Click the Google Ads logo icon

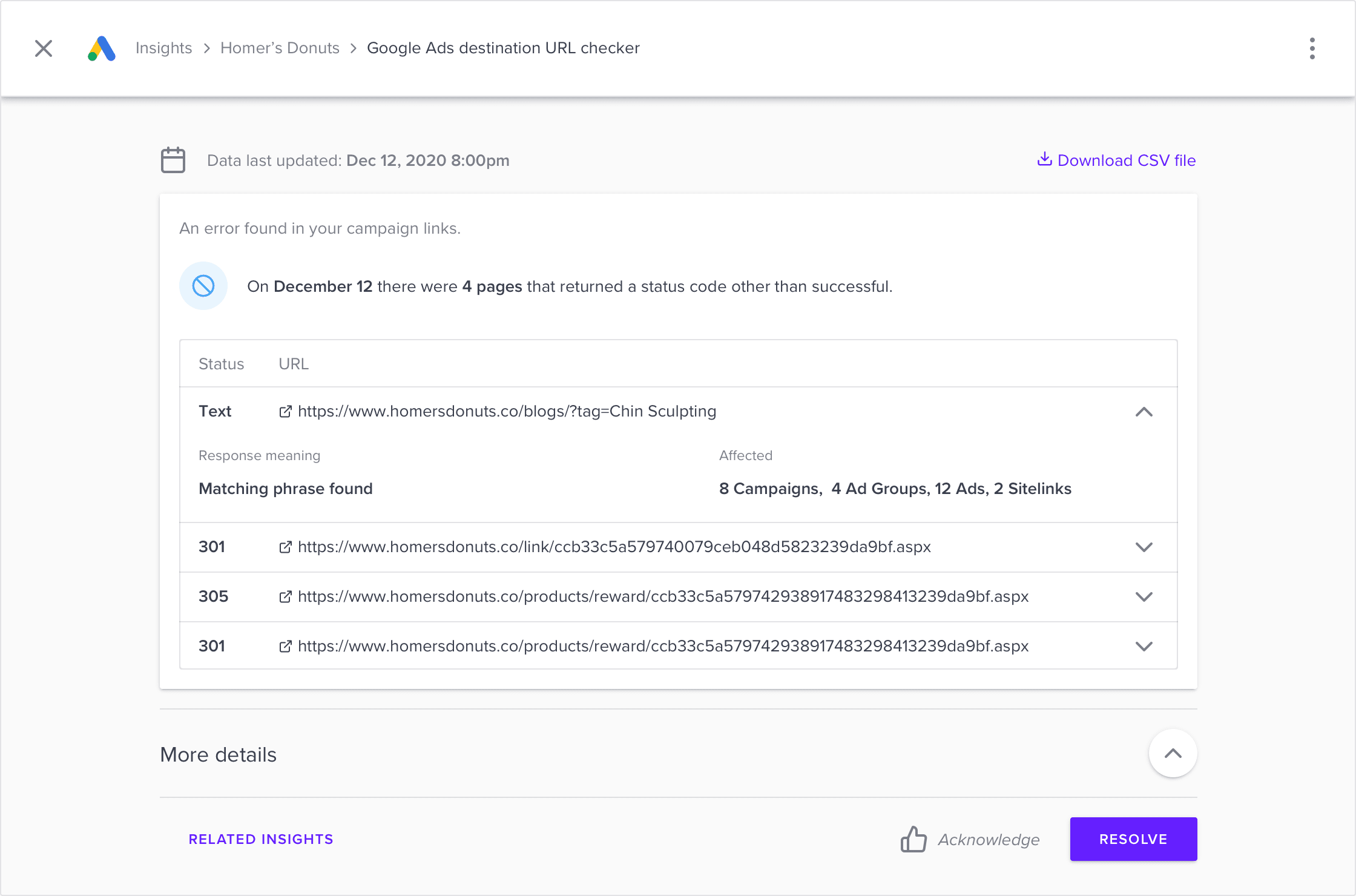click(x=102, y=48)
